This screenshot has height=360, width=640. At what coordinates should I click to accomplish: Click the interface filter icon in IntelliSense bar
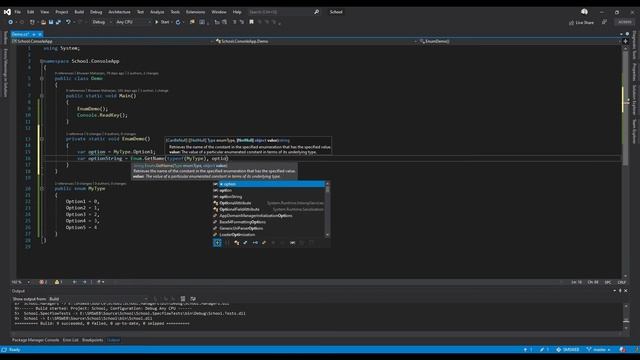tap(255, 242)
